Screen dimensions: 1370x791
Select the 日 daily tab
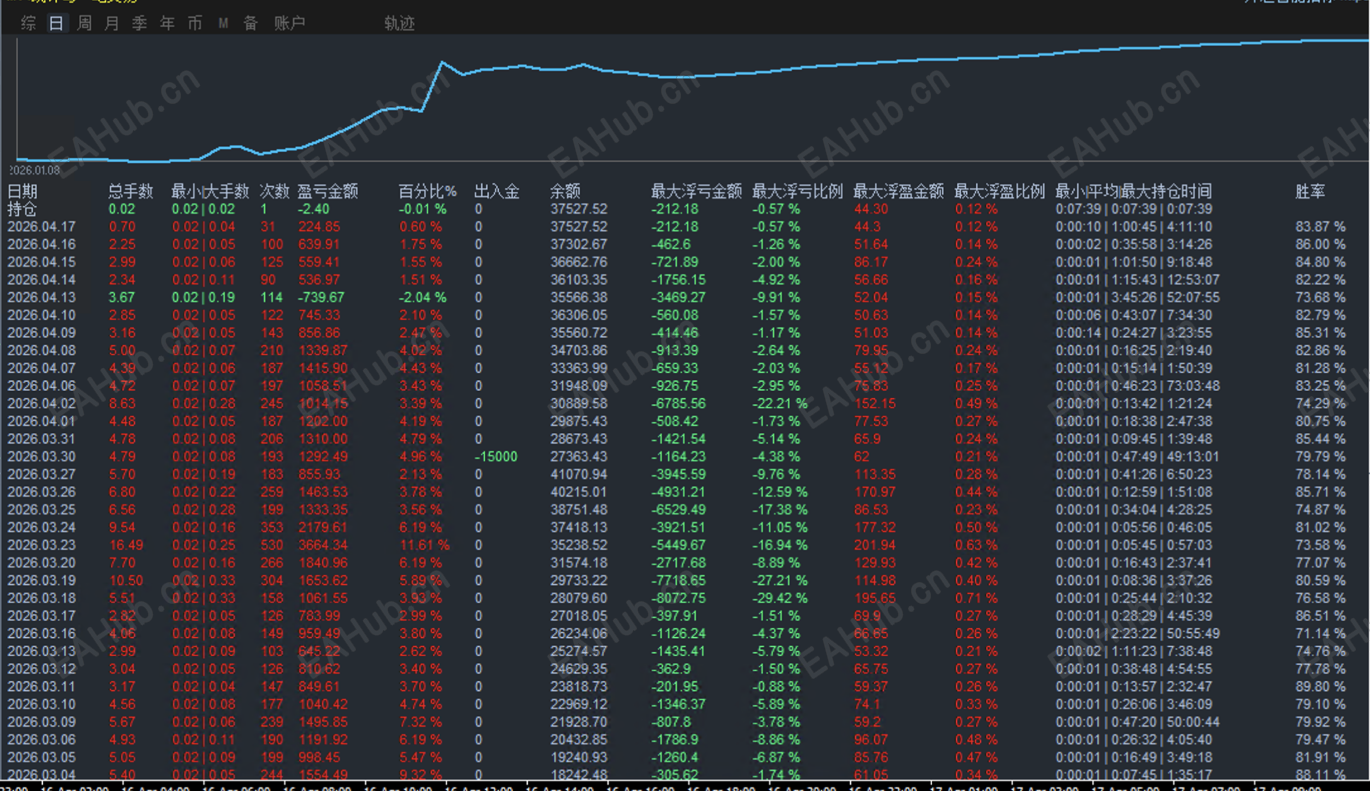(57, 23)
